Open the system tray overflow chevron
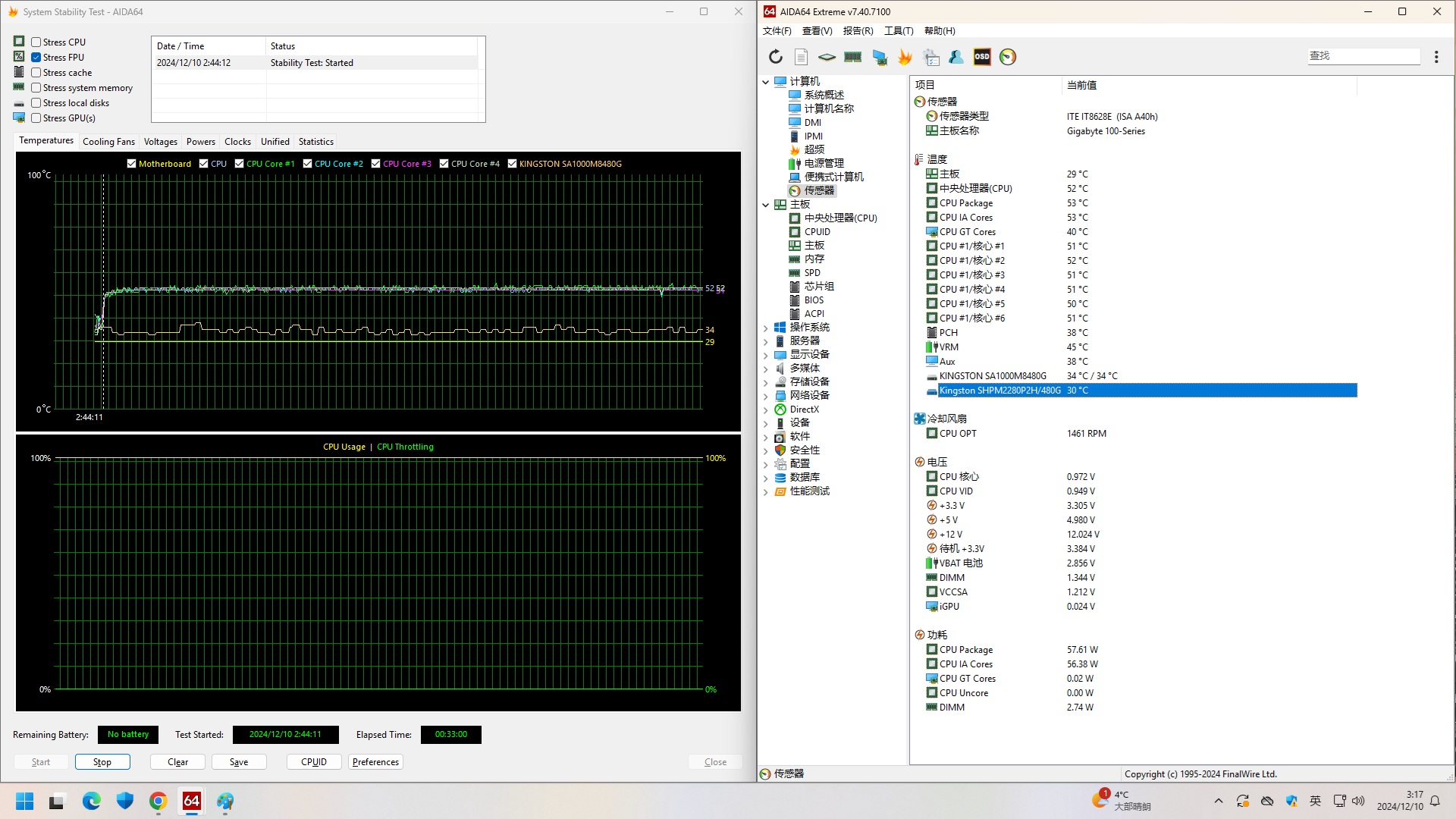This screenshot has width=1456, height=819. point(1218,801)
